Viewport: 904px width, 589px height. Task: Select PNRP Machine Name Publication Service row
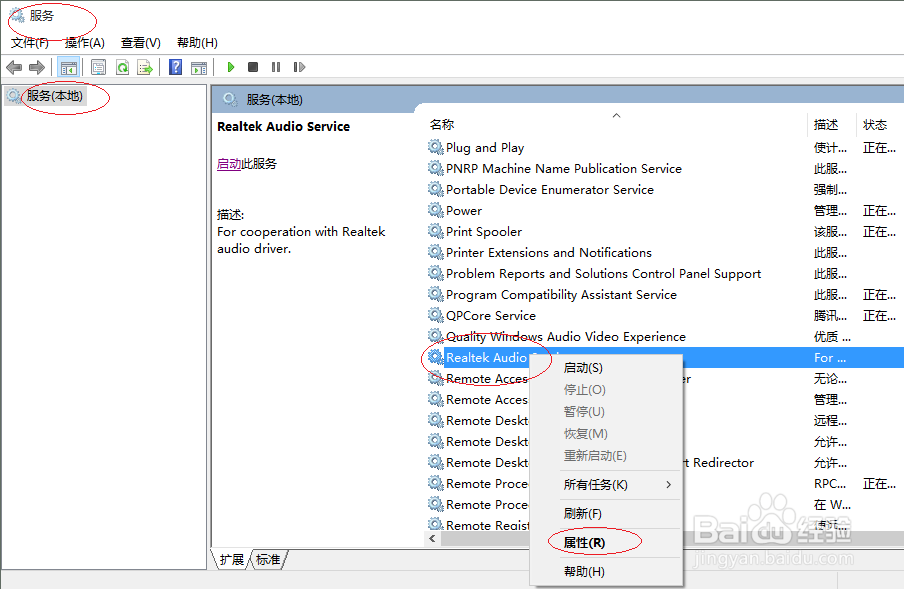click(x=665, y=168)
